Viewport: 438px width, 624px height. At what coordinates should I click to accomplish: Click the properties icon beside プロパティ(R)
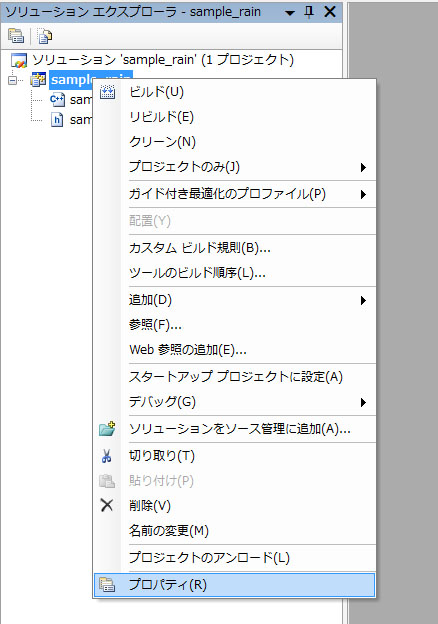pos(107,585)
